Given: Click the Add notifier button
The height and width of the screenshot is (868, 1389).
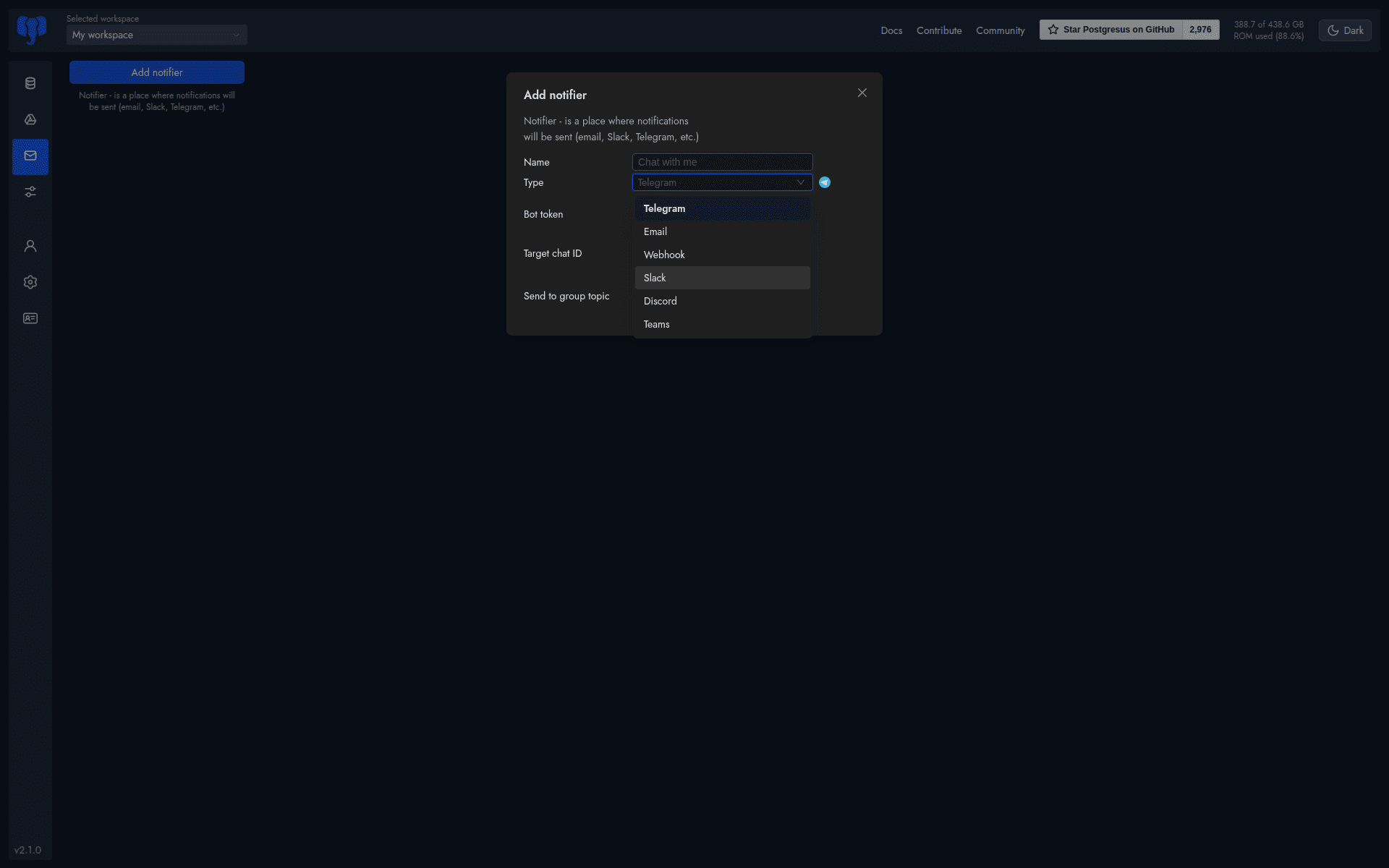Looking at the screenshot, I should (156, 72).
